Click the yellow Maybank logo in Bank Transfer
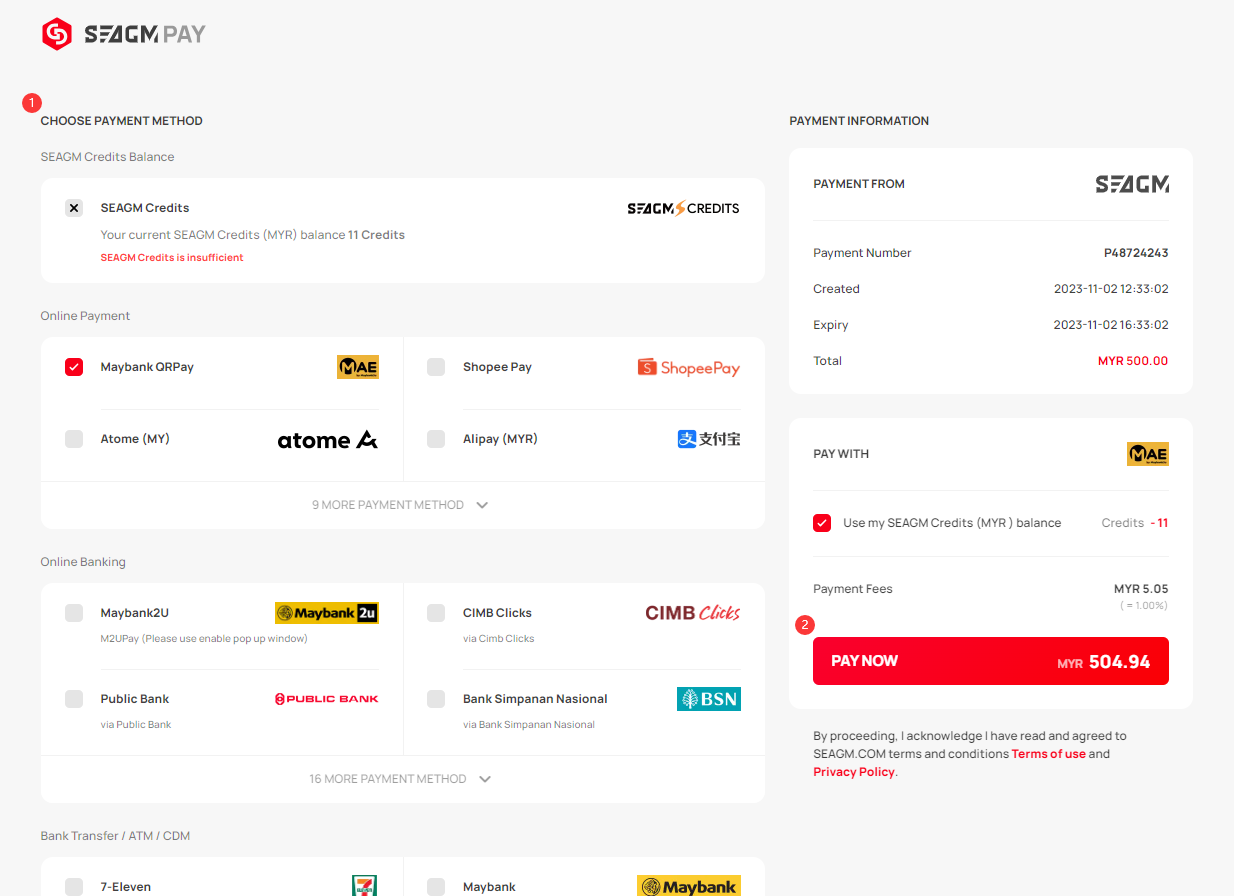The height and width of the screenshot is (896, 1234). click(x=689, y=887)
